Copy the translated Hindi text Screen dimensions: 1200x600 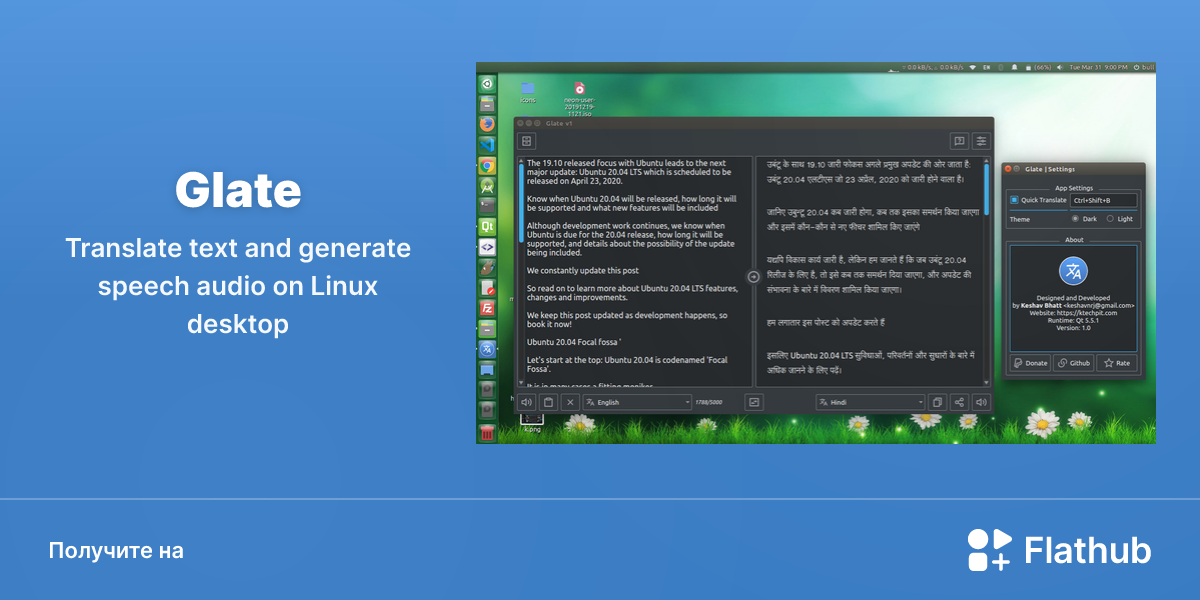coord(937,402)
